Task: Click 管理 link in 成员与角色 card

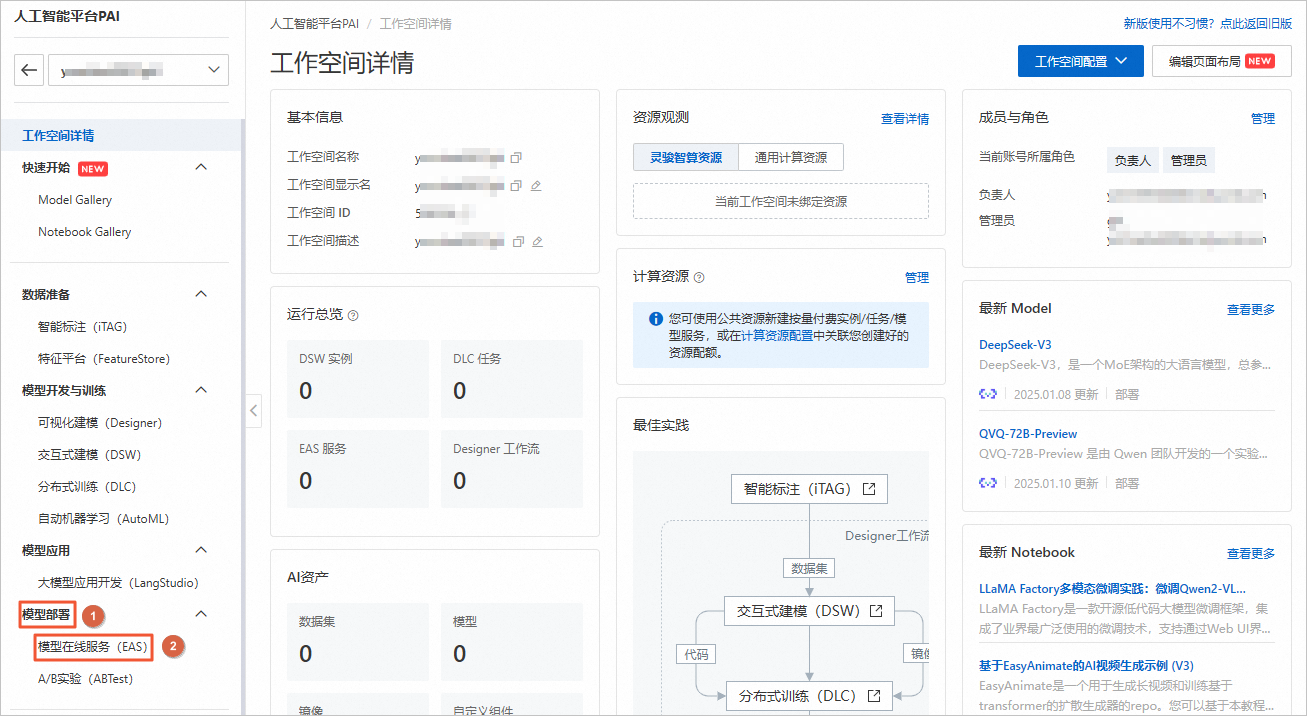Action: 1263,119
